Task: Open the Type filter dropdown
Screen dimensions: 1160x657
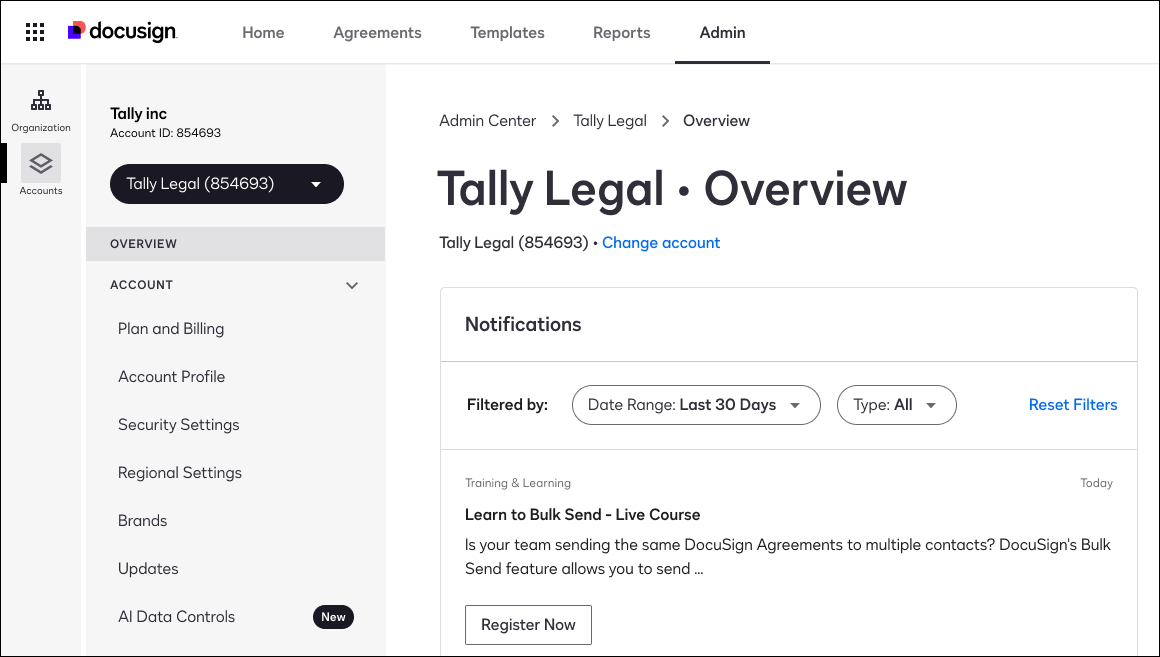Action: point(896,405)
